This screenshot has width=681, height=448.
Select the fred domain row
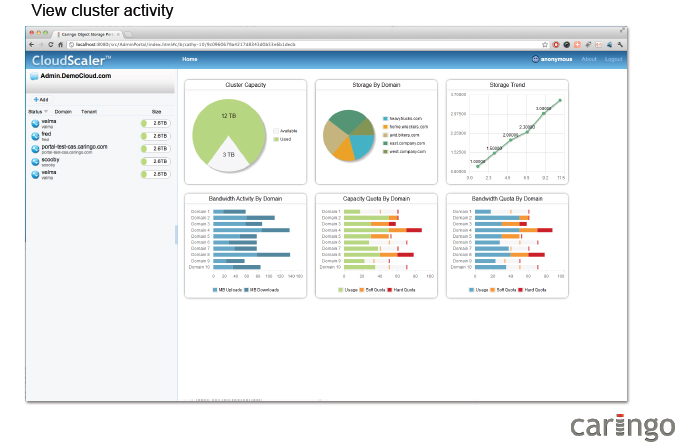tap(100, 136)
